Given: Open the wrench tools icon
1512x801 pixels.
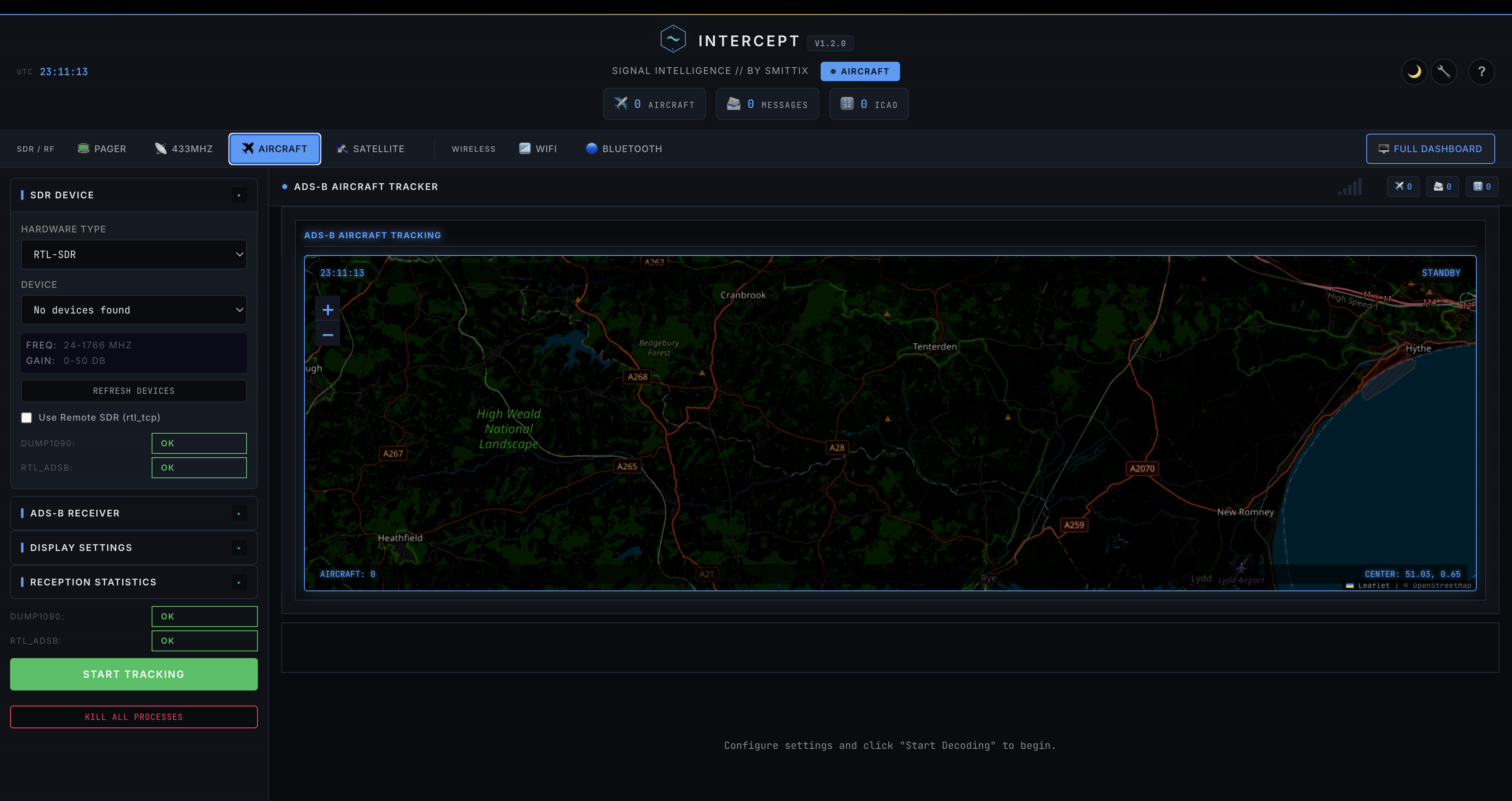Looking at the screenshot, I should pos(1444,71).
